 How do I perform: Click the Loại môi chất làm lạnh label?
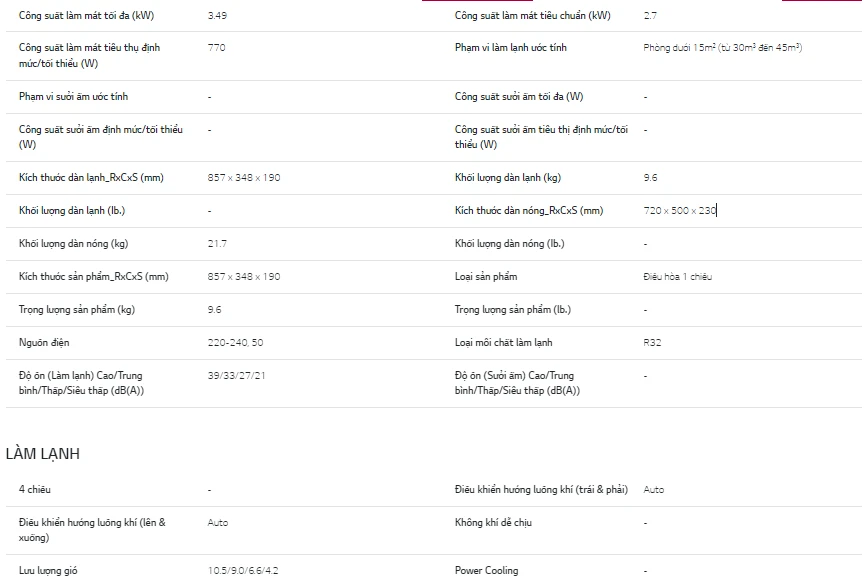(x=503, y=343)
